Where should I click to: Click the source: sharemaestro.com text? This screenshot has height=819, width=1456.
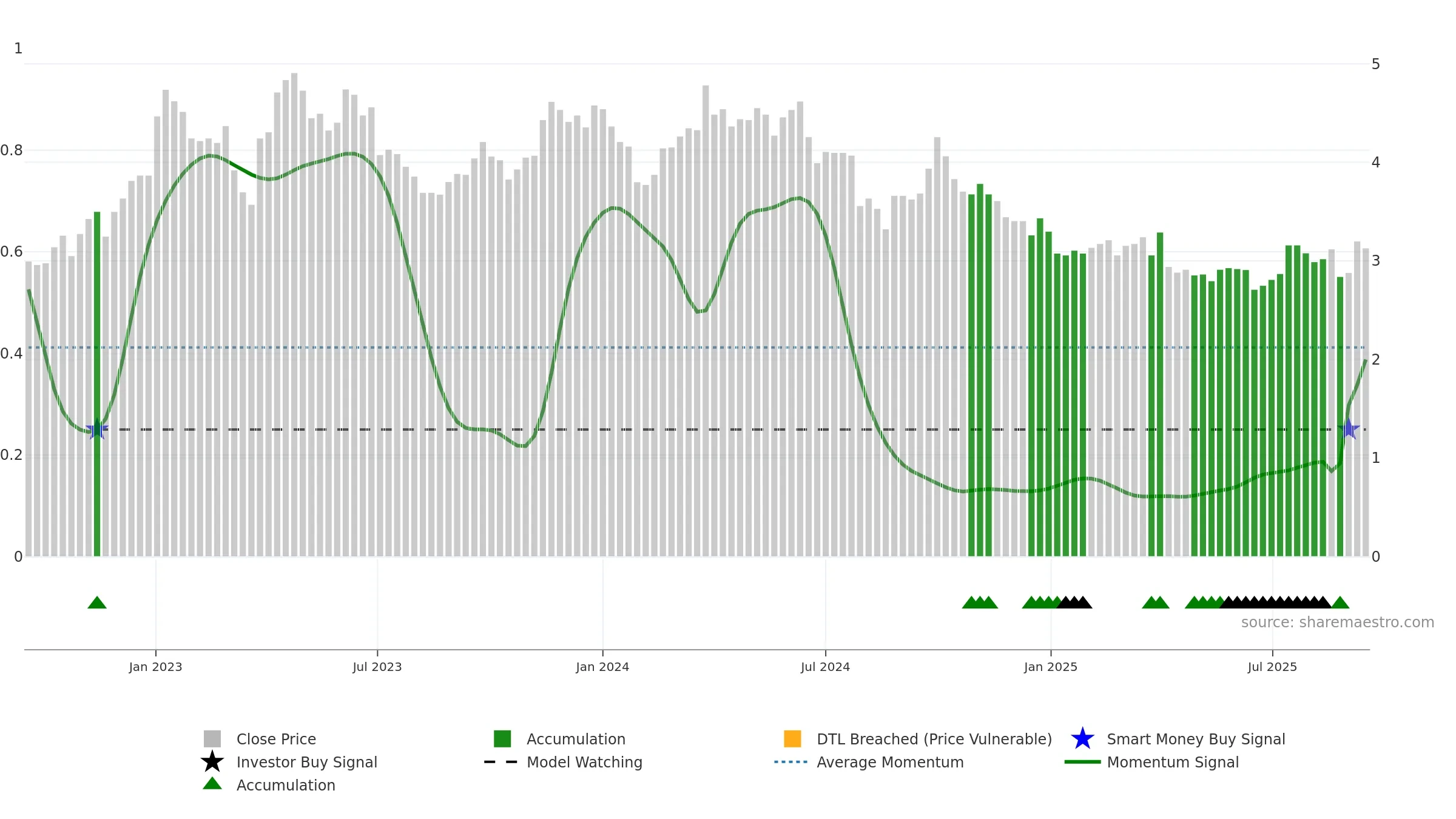[1338, 622]
